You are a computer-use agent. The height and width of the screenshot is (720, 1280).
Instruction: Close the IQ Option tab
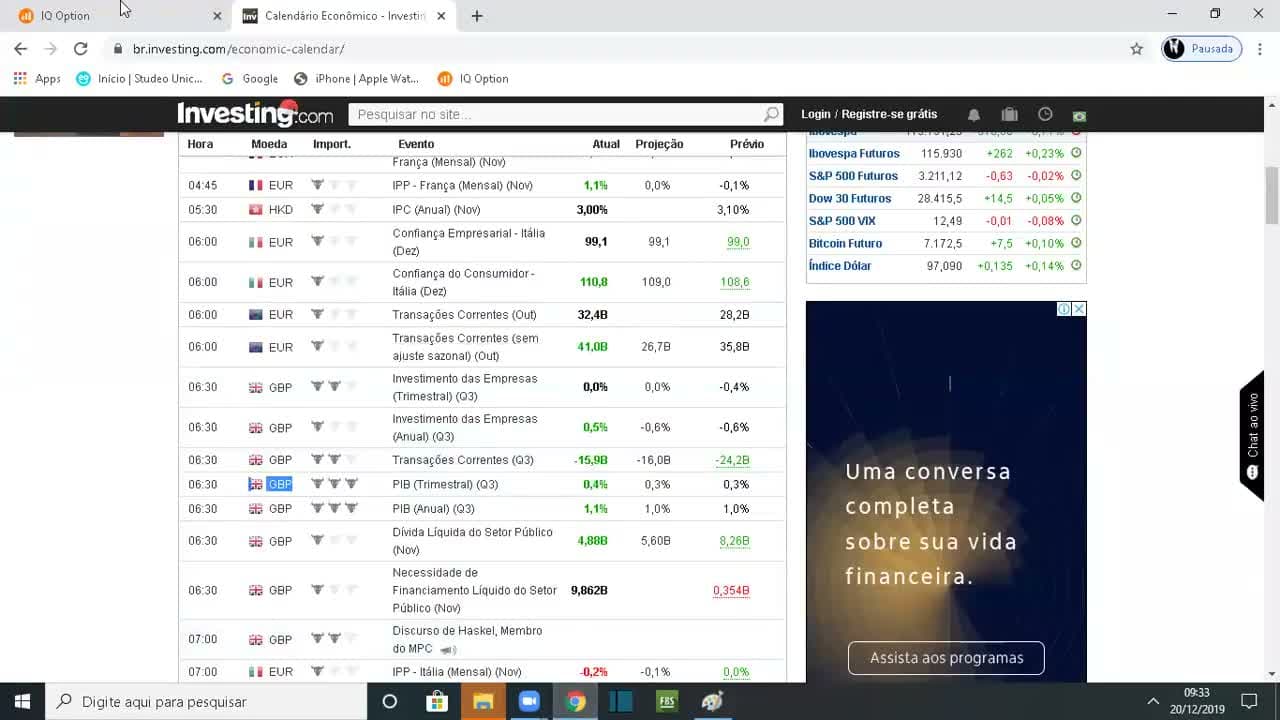point(217,16)
